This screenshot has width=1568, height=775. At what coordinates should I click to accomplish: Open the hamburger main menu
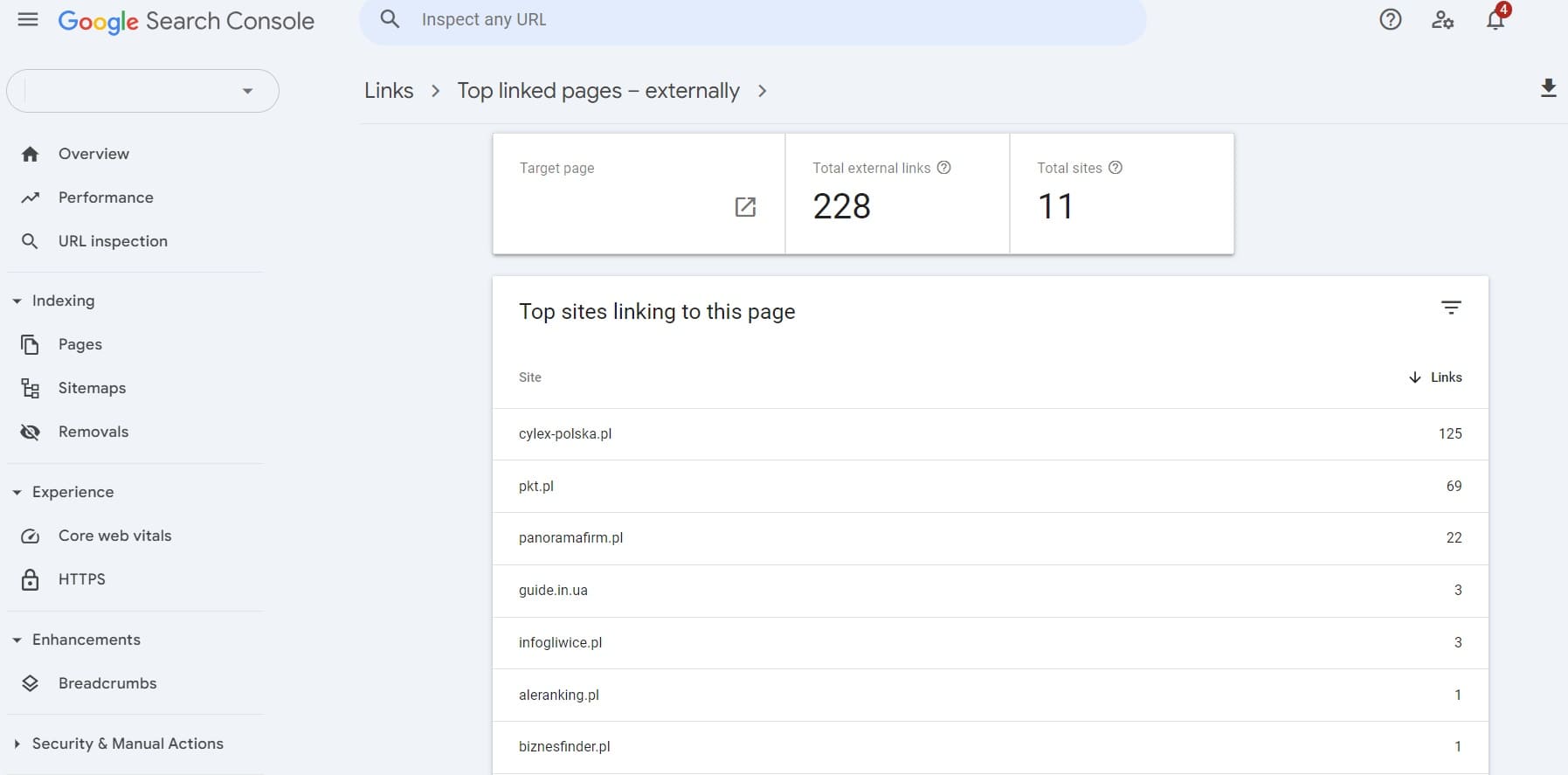click(x=28, y=19)
